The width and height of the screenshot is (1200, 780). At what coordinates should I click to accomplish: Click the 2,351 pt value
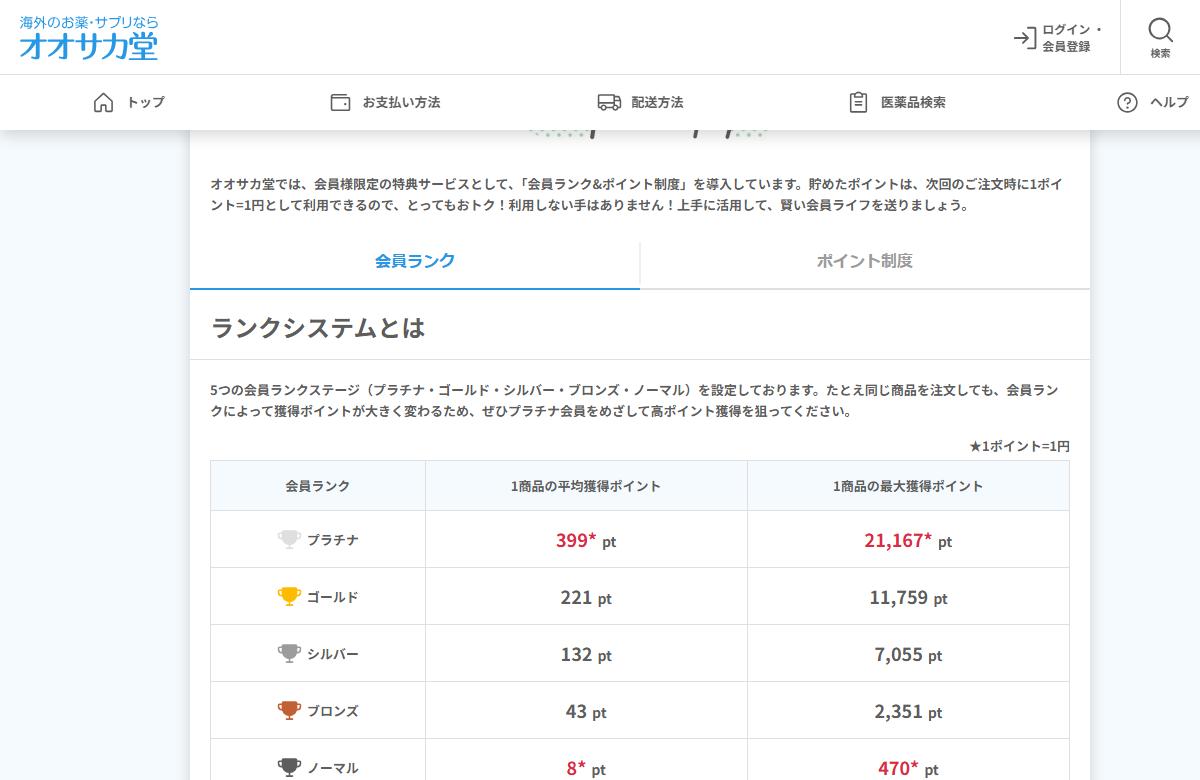coord(908,712)
